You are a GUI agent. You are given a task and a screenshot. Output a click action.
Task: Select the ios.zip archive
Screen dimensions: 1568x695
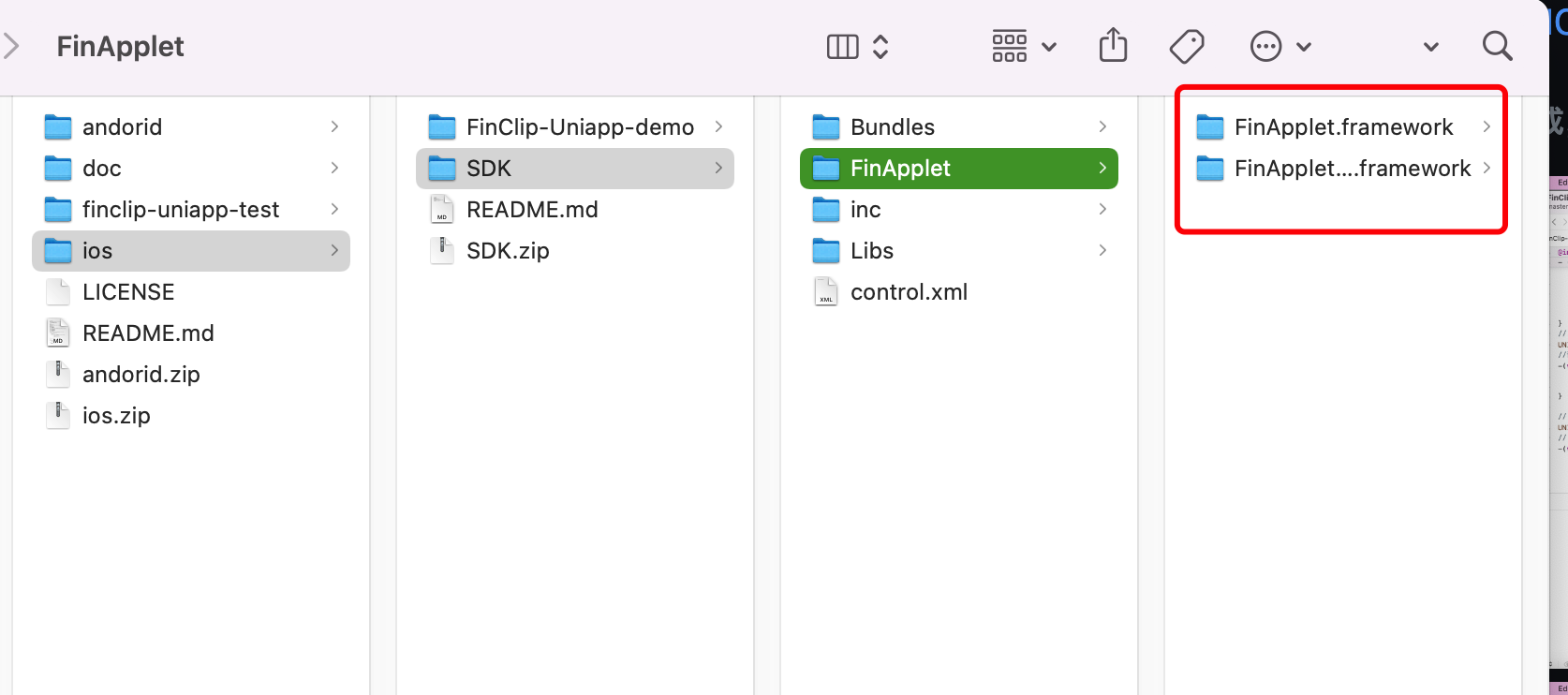click(x=116, y=416)
